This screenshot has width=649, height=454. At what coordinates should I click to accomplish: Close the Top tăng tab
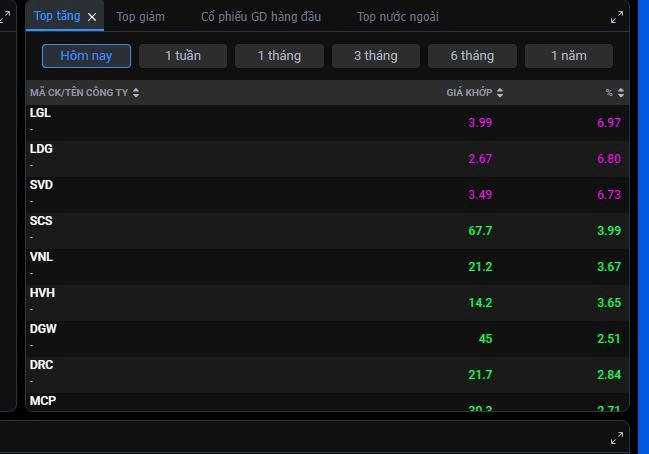(92, 17)
